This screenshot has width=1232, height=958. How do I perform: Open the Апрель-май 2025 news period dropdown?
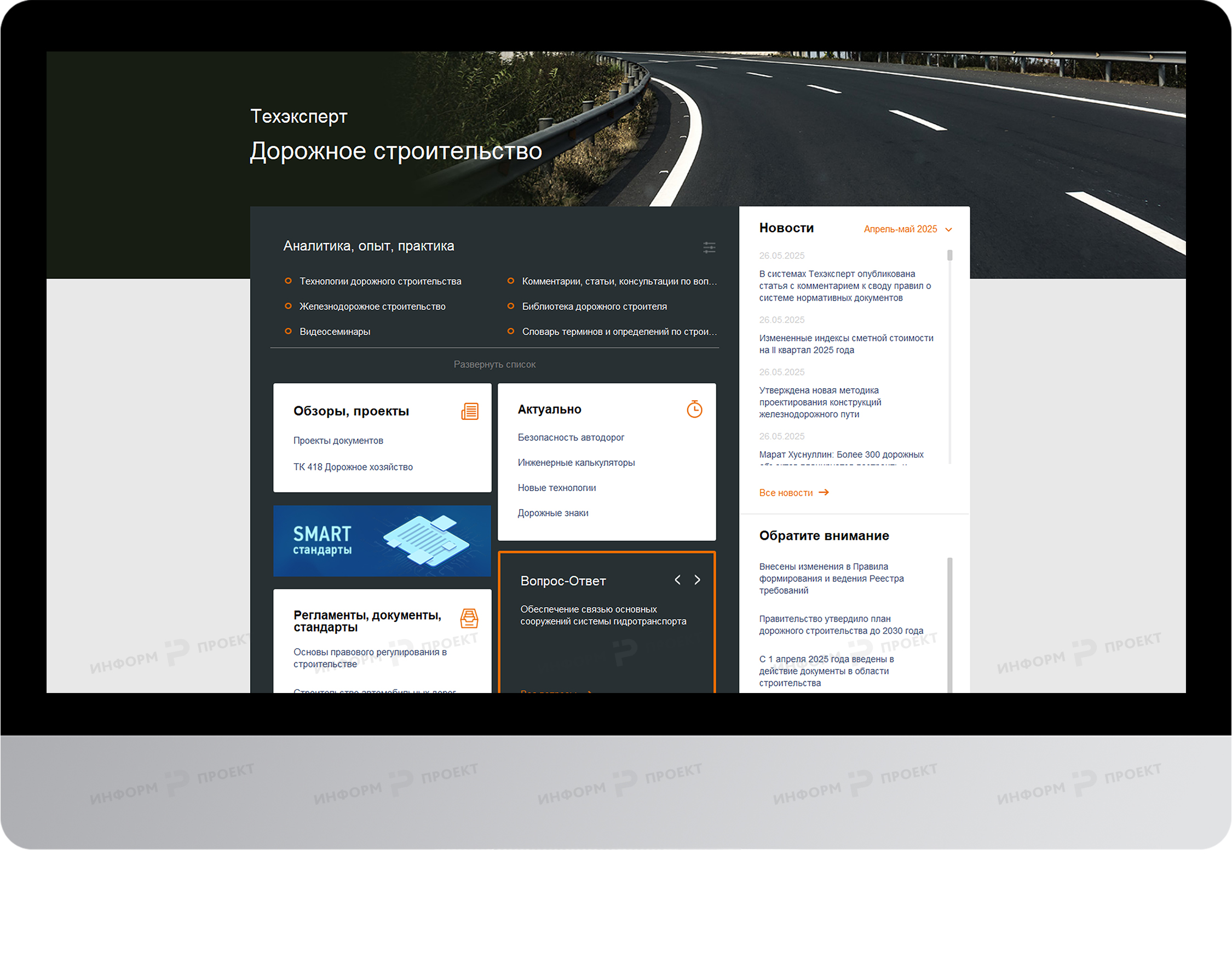coord(908,229)
